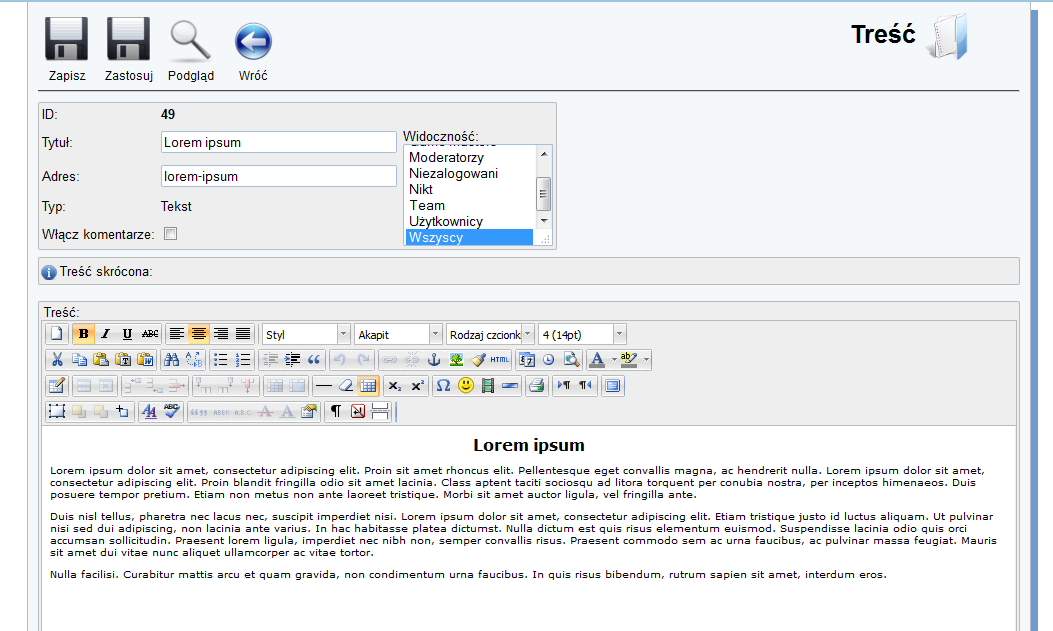The width and height of the screenshot is (1053, 631).
Task: Open the 4 (14pt) font size dropdown
Action: point(582,334)
